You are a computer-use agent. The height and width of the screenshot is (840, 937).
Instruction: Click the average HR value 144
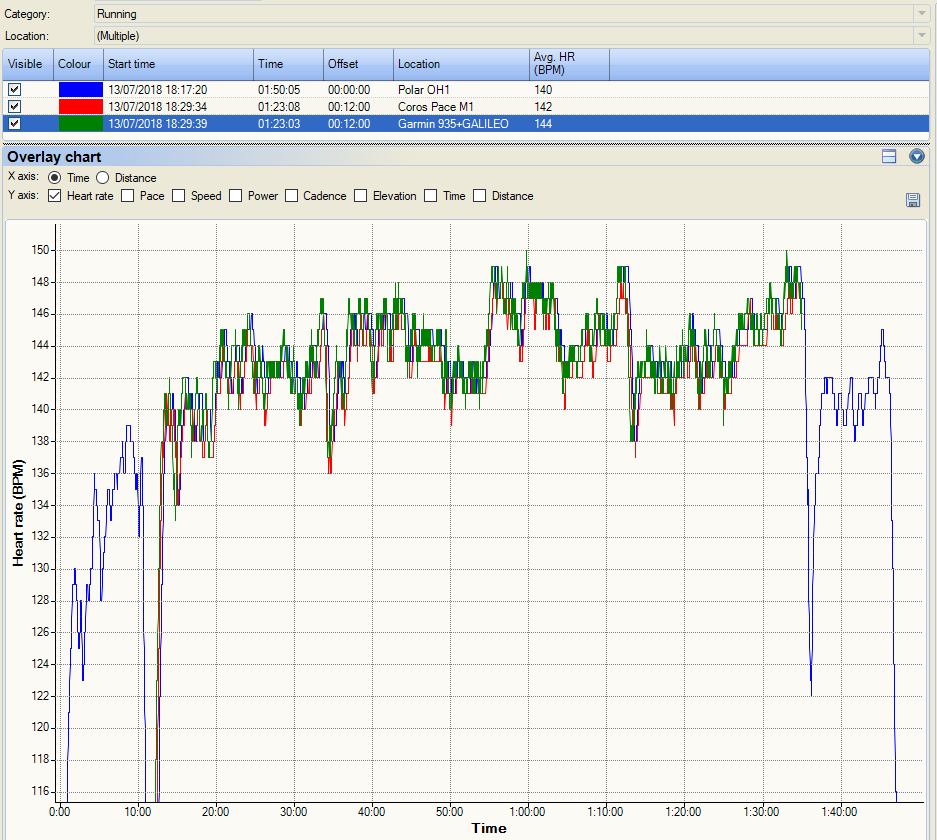pyautogui.click(x=543, y=124)
